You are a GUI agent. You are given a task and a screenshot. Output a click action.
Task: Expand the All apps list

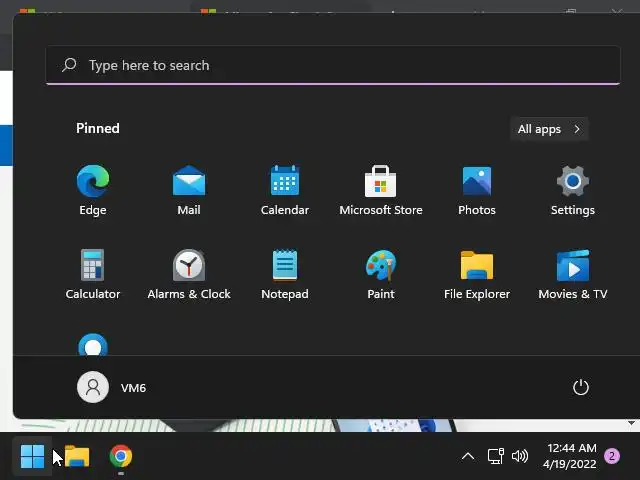click(549, 129)
